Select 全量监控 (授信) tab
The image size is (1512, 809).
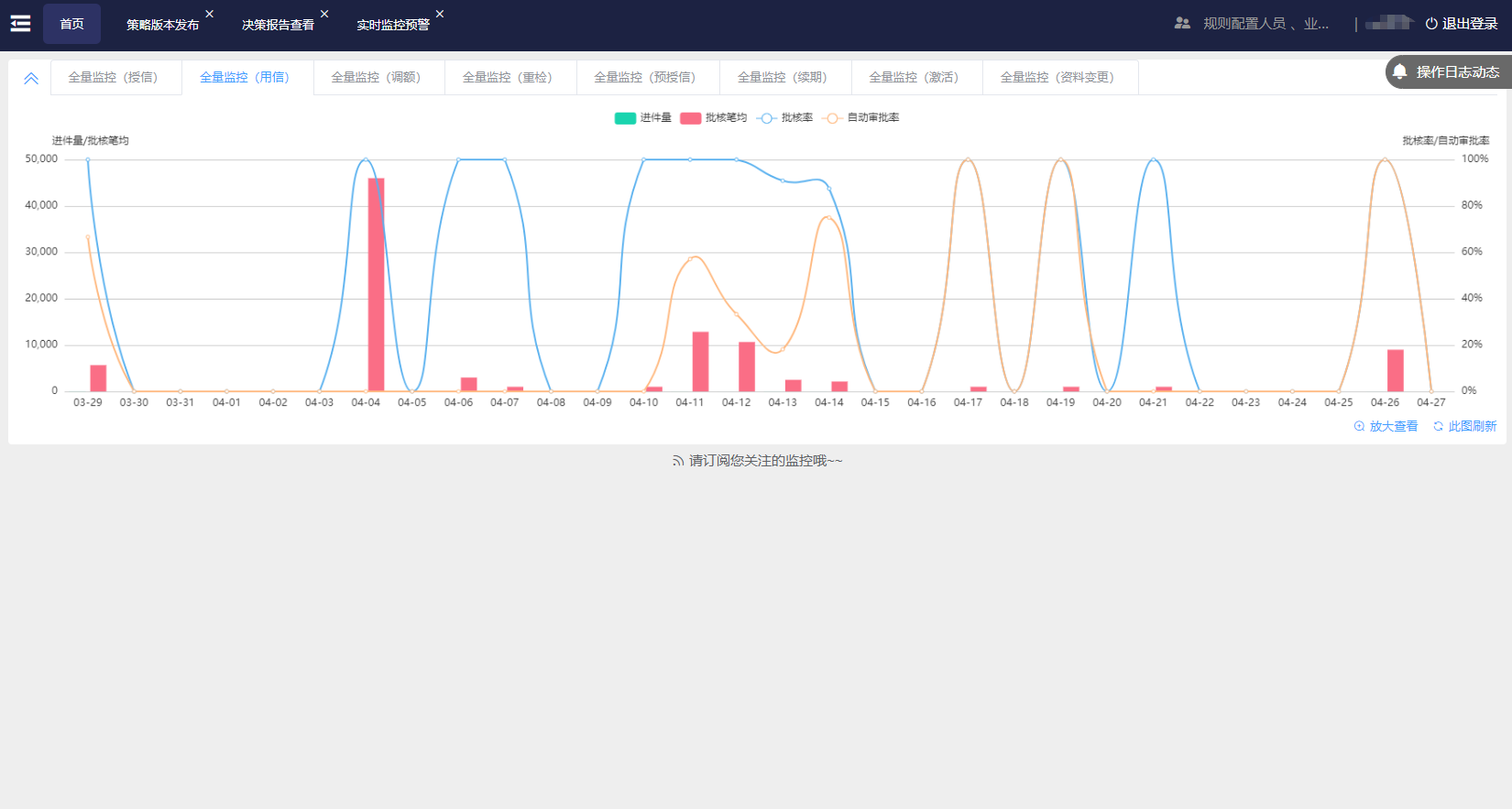[x=116, y=78]
